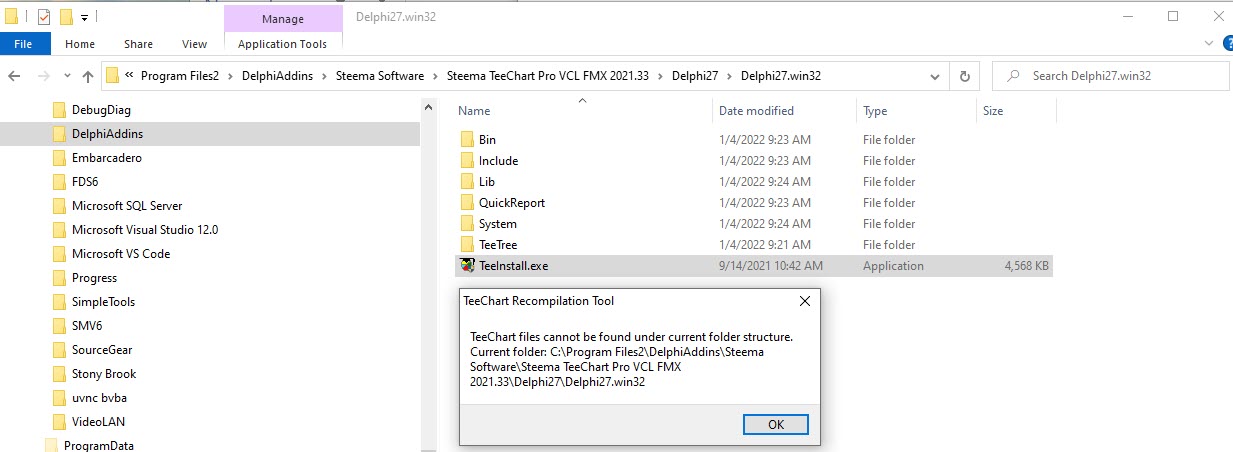Navigate to Steema TeeChart Pro VCL FMX 2021.33 breadcrumb

pos(549,76)
